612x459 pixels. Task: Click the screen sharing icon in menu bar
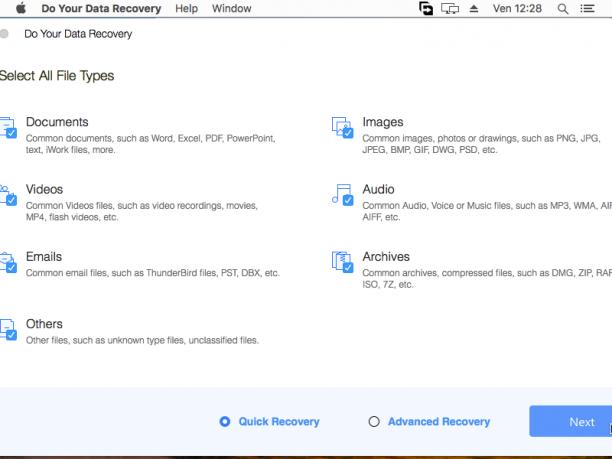click(426, 9)
